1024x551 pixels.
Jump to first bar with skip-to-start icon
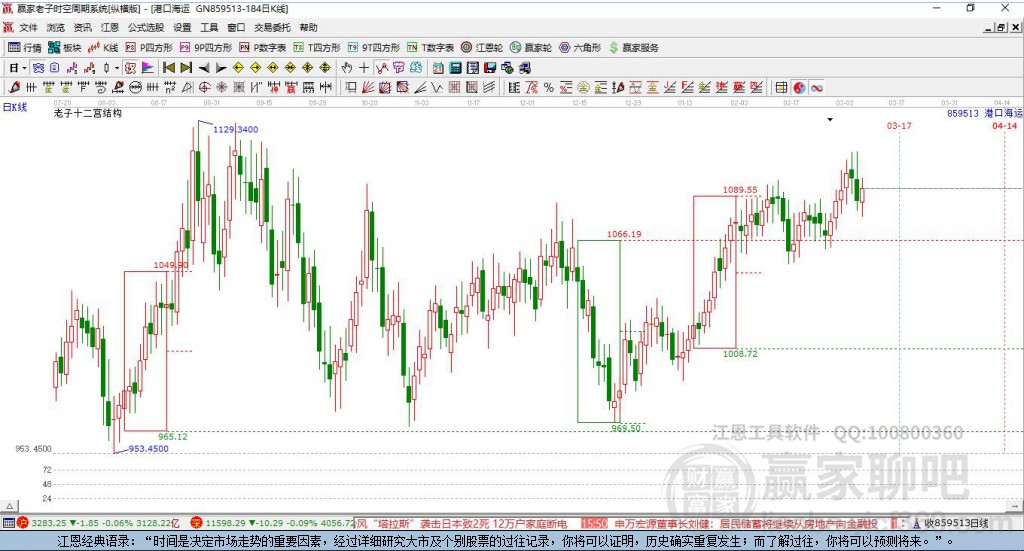[168, 68]
